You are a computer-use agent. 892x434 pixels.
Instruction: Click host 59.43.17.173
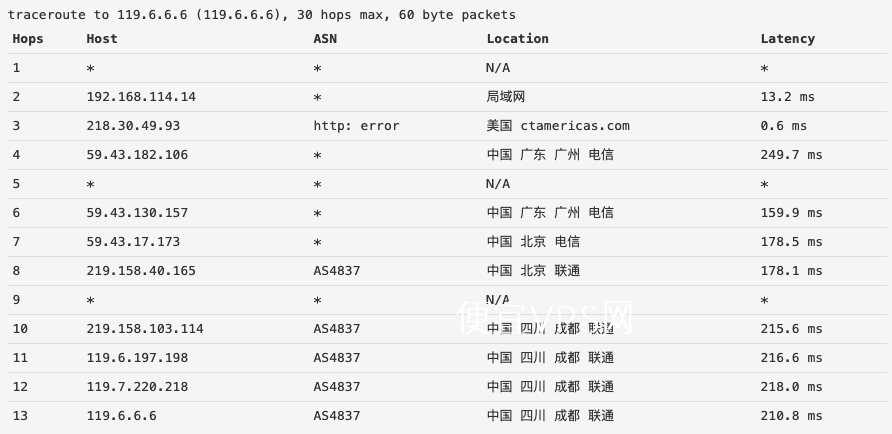(x=133, y=242)
